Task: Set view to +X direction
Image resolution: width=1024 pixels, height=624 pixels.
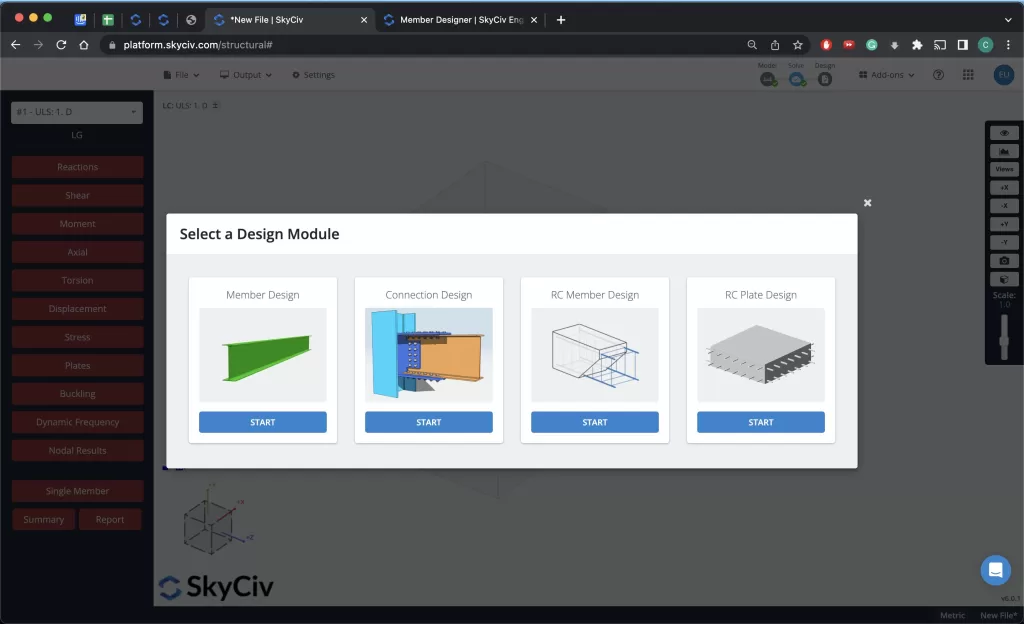Action: (x=1004, y=187)
